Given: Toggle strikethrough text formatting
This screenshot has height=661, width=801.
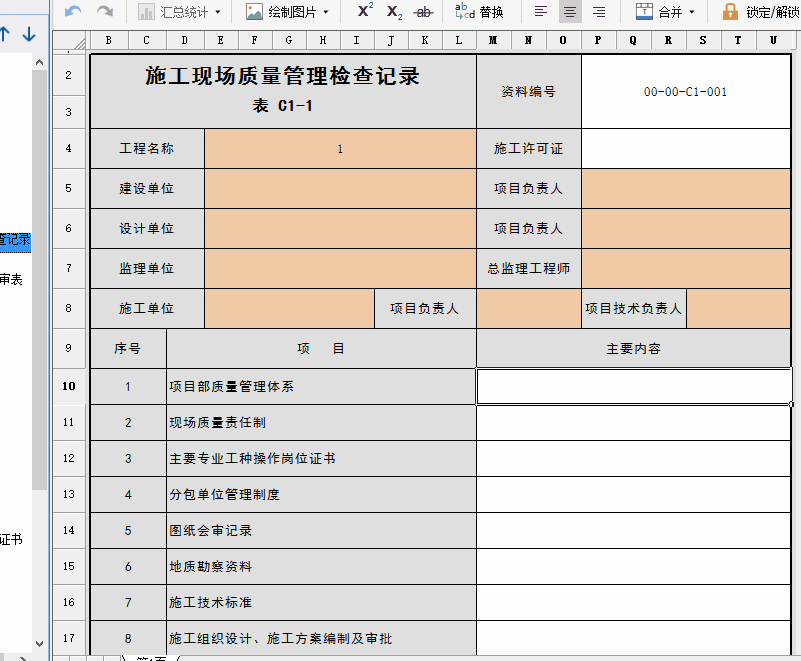Looking at the screenshot, I should (x=423, y=12).
